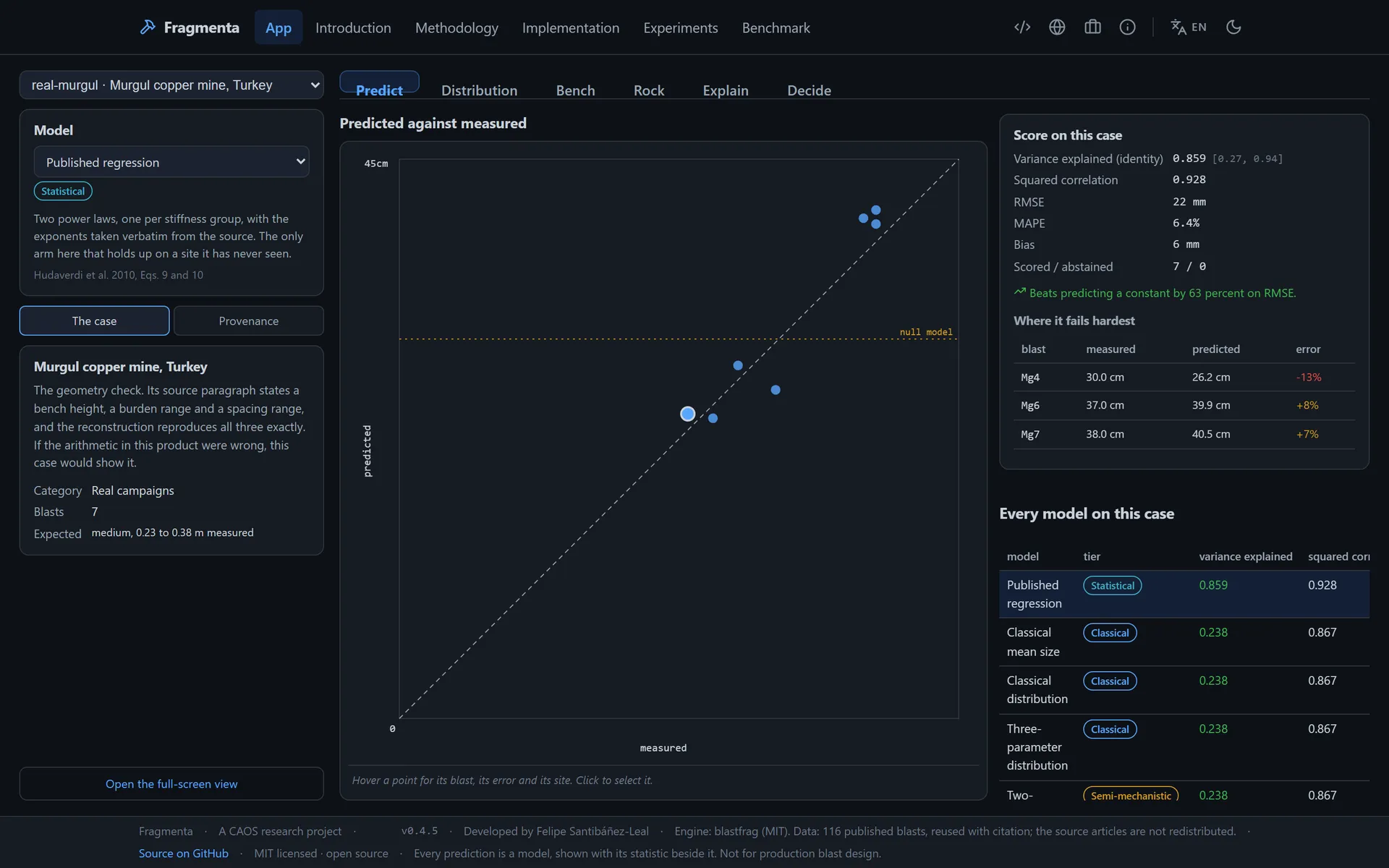Open Introduction in the top navigation

pos(353,27)
